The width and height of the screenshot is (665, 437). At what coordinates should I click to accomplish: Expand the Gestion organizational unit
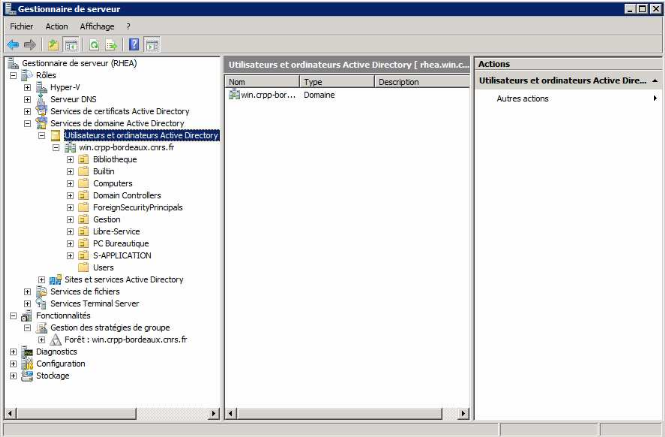[x=70, y=220]
